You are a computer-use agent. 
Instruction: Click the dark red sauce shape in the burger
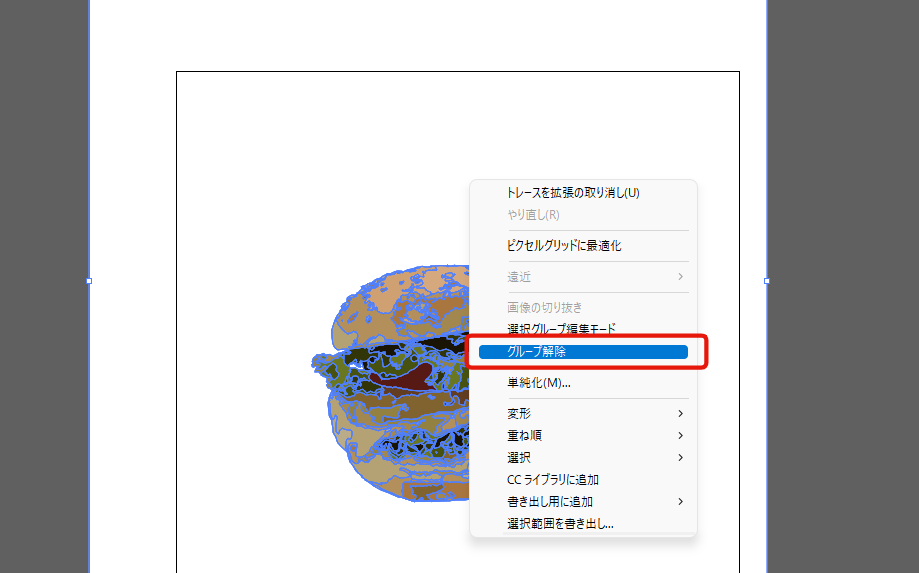tap(404, 377)
